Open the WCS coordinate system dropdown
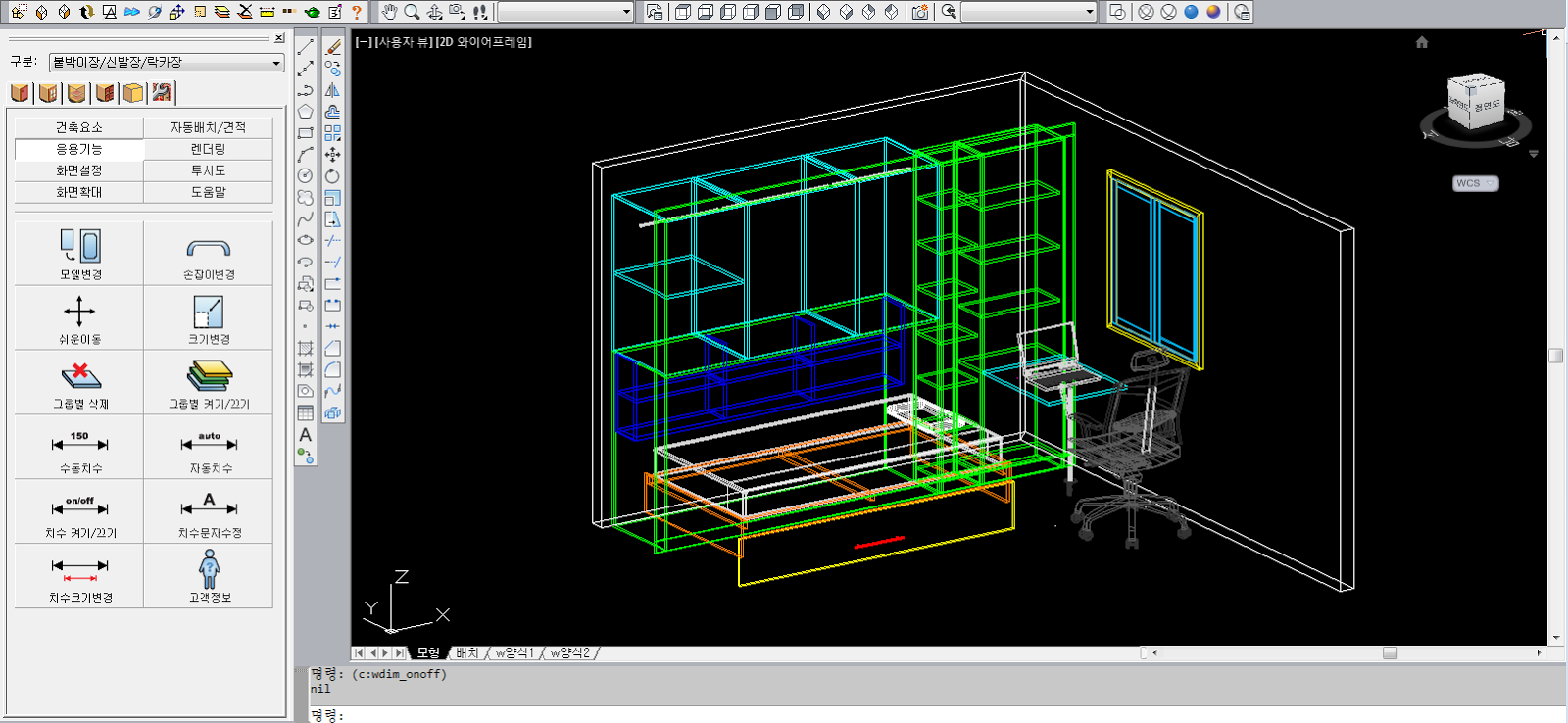 [x=1475, y=183]
